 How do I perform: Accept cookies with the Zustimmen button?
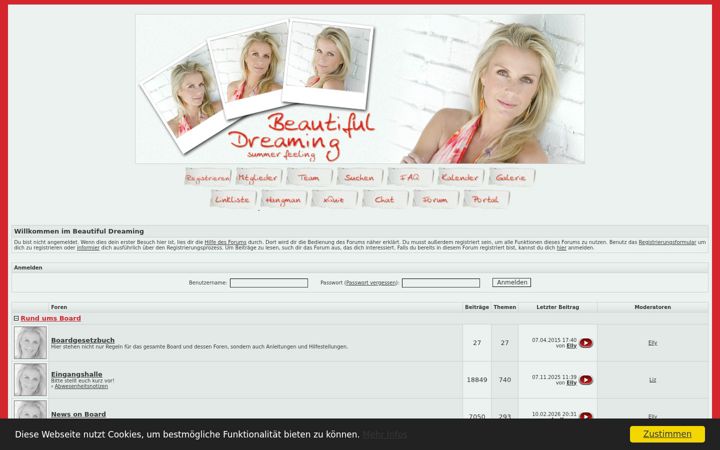tap(667, 434)
